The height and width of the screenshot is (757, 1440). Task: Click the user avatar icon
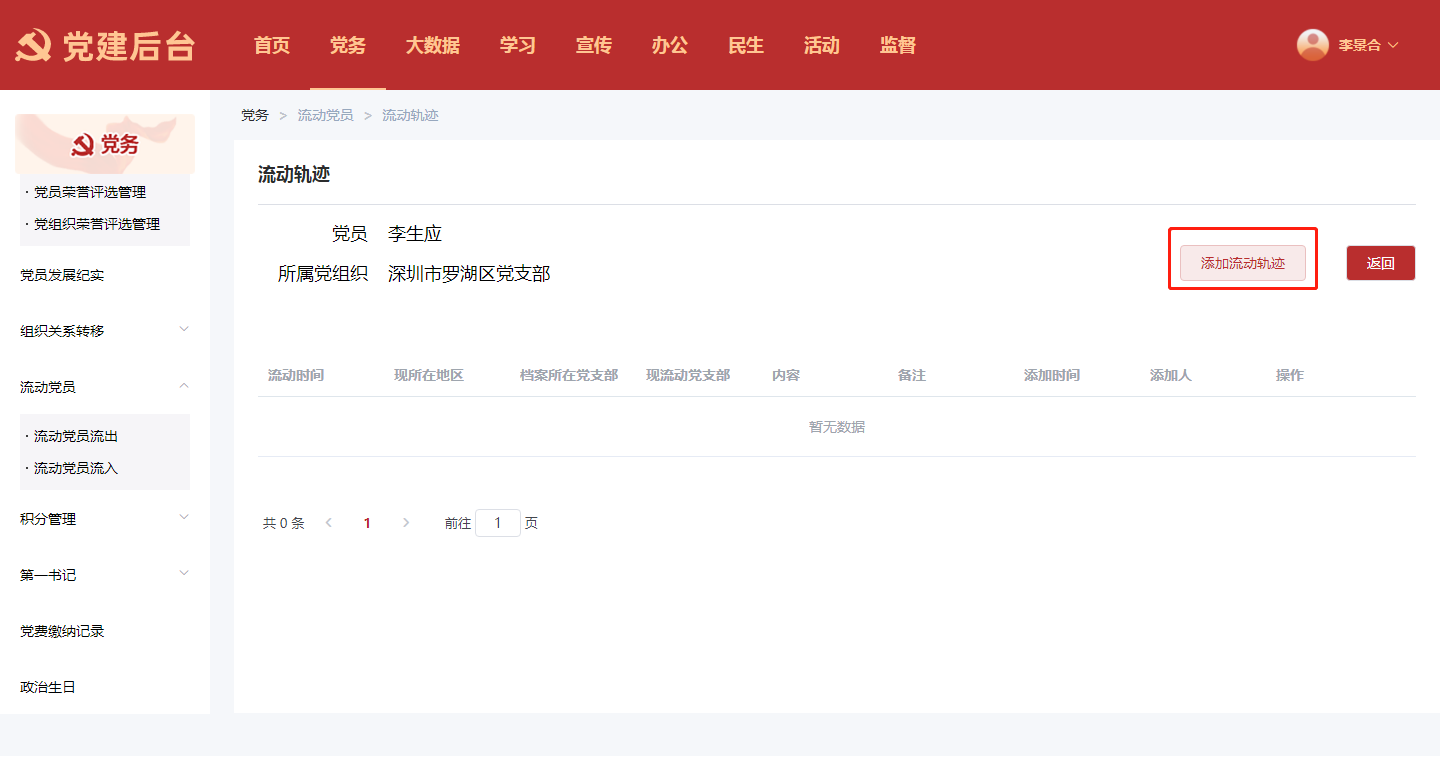[x=1312, y=45]
